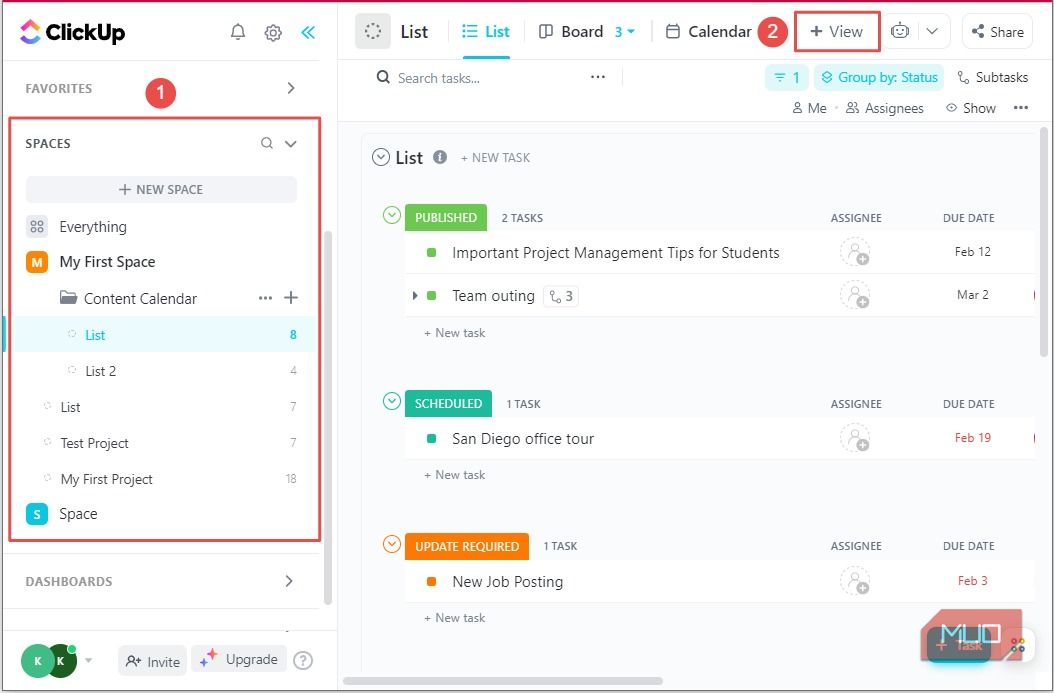The width and height of the screenshot is (1054, 693).
Task: Open the Board view dropdown arrow
Action: point(631,32)
